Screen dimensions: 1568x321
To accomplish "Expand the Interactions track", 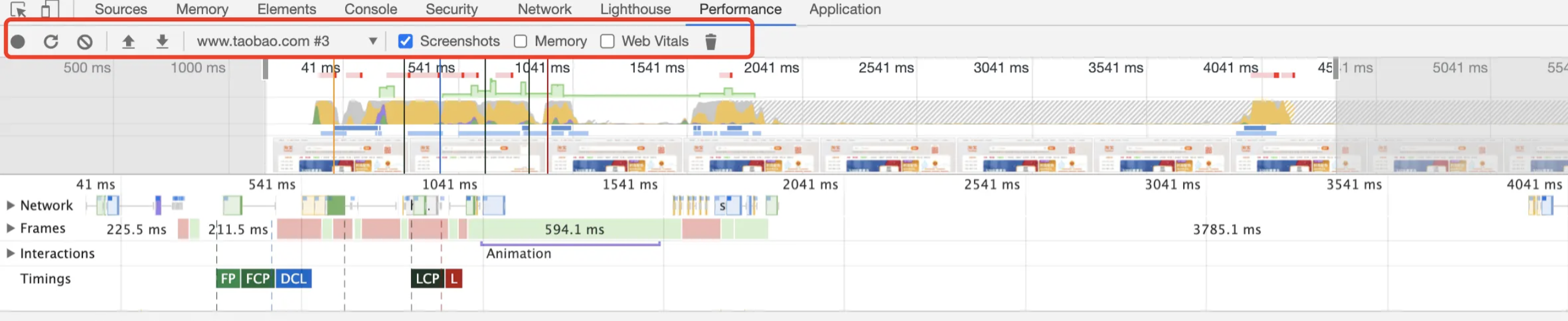I will pyautogui.click(x=10, y=253).
